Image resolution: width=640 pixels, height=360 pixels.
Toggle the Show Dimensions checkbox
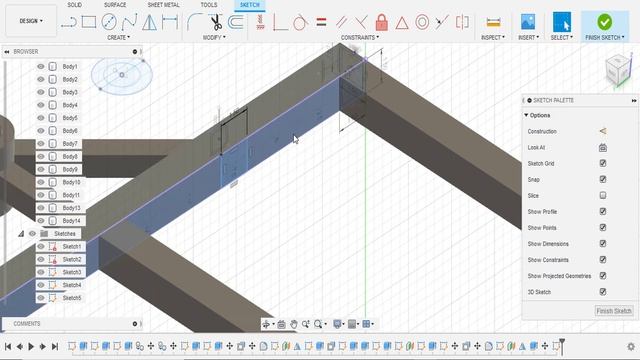point(603,244)
